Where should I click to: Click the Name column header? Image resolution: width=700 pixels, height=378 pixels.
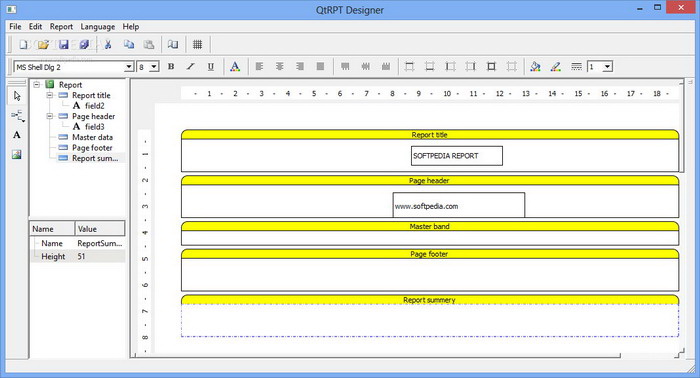52,228
